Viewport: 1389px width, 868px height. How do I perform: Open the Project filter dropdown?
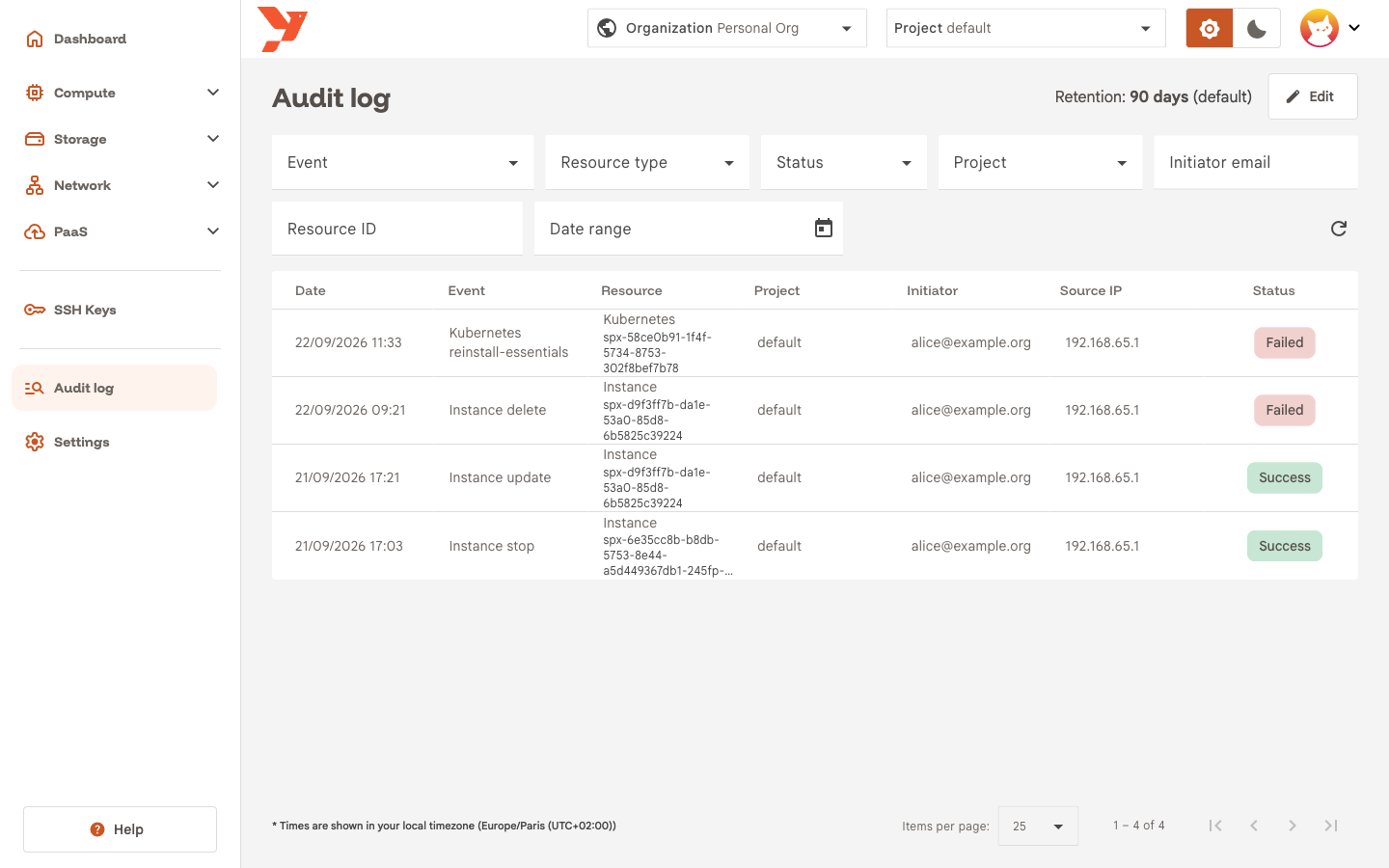tap(1041, 162)
